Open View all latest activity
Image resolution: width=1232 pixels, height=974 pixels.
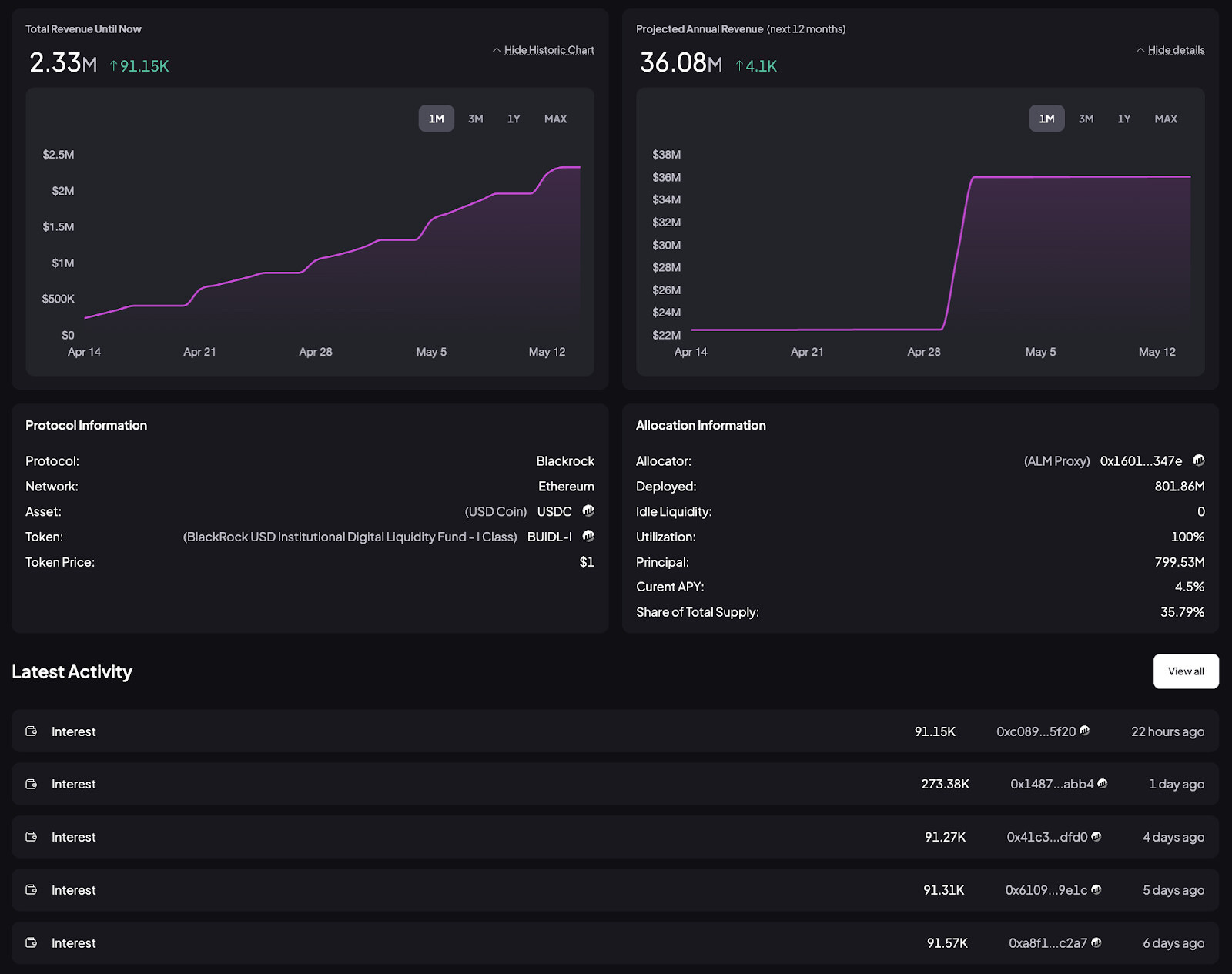[1185, 671]
